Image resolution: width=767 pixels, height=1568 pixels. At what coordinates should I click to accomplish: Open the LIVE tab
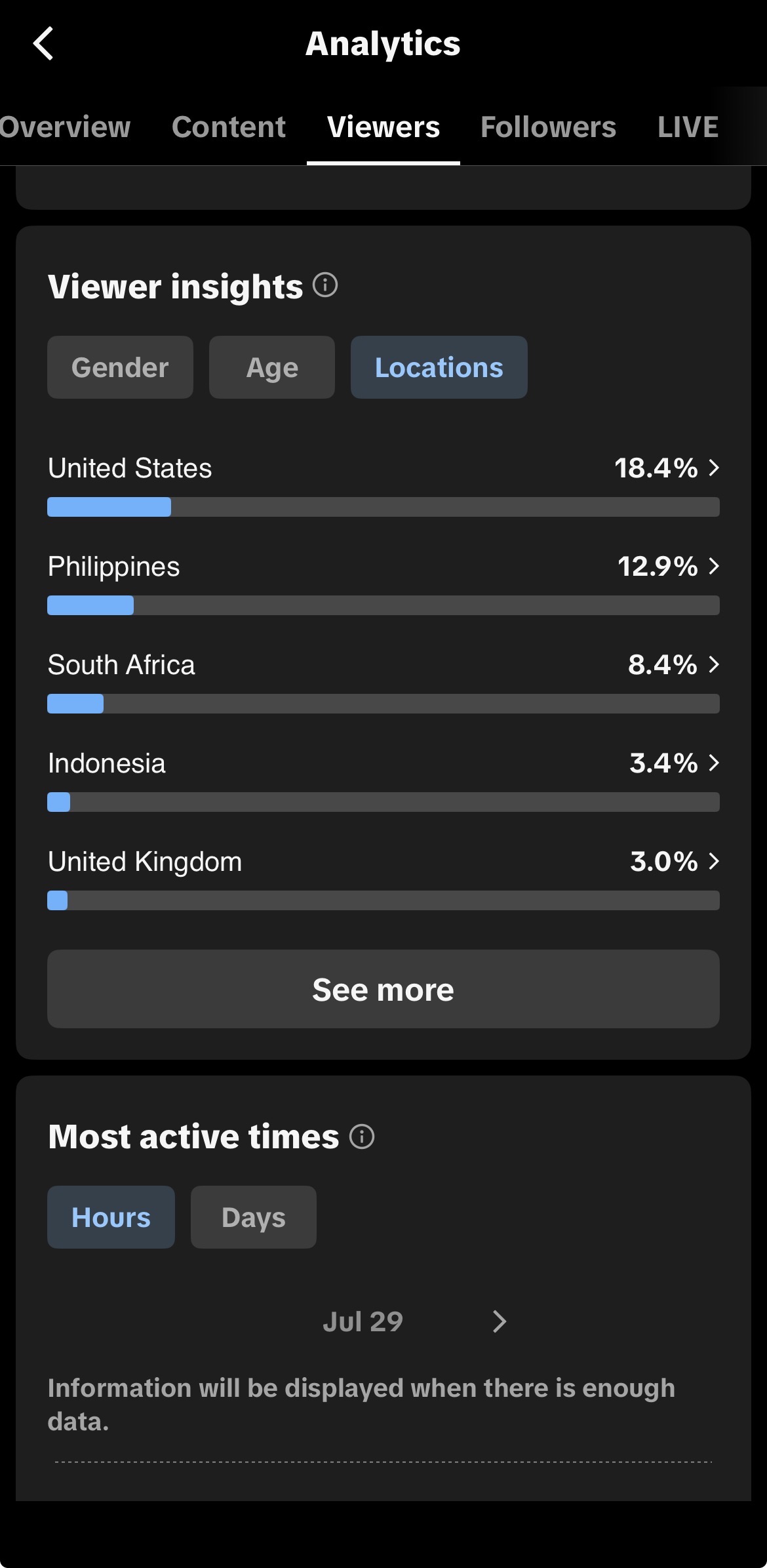tap(688, 127)
